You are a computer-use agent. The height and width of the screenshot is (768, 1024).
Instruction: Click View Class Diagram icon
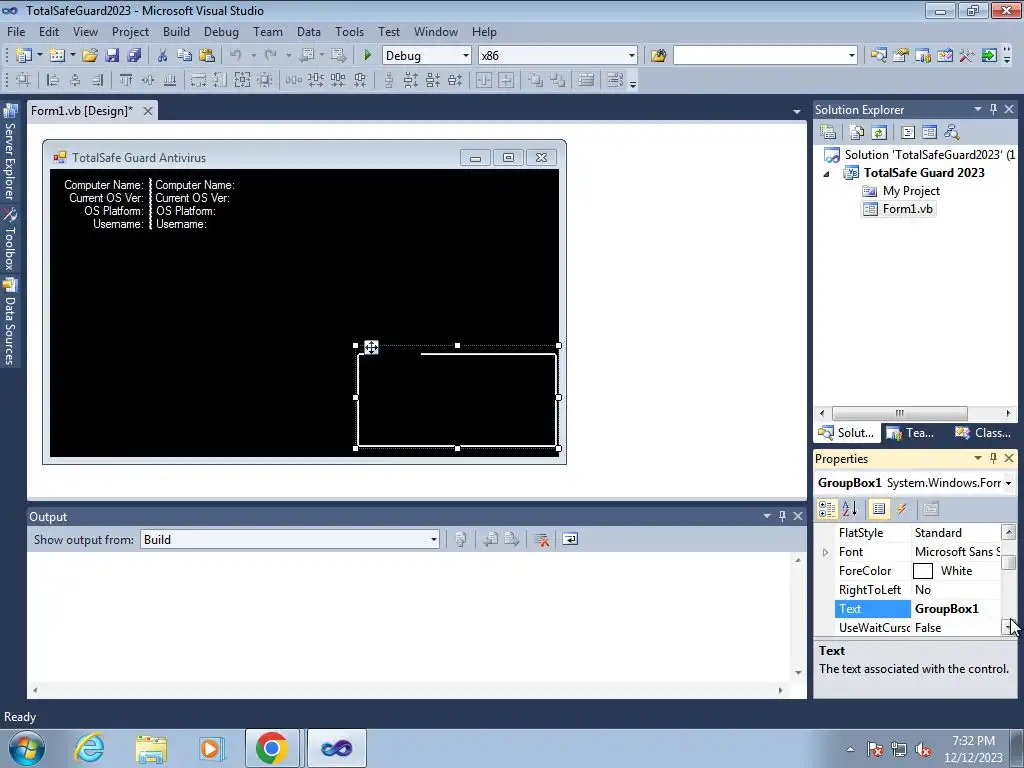952,133
